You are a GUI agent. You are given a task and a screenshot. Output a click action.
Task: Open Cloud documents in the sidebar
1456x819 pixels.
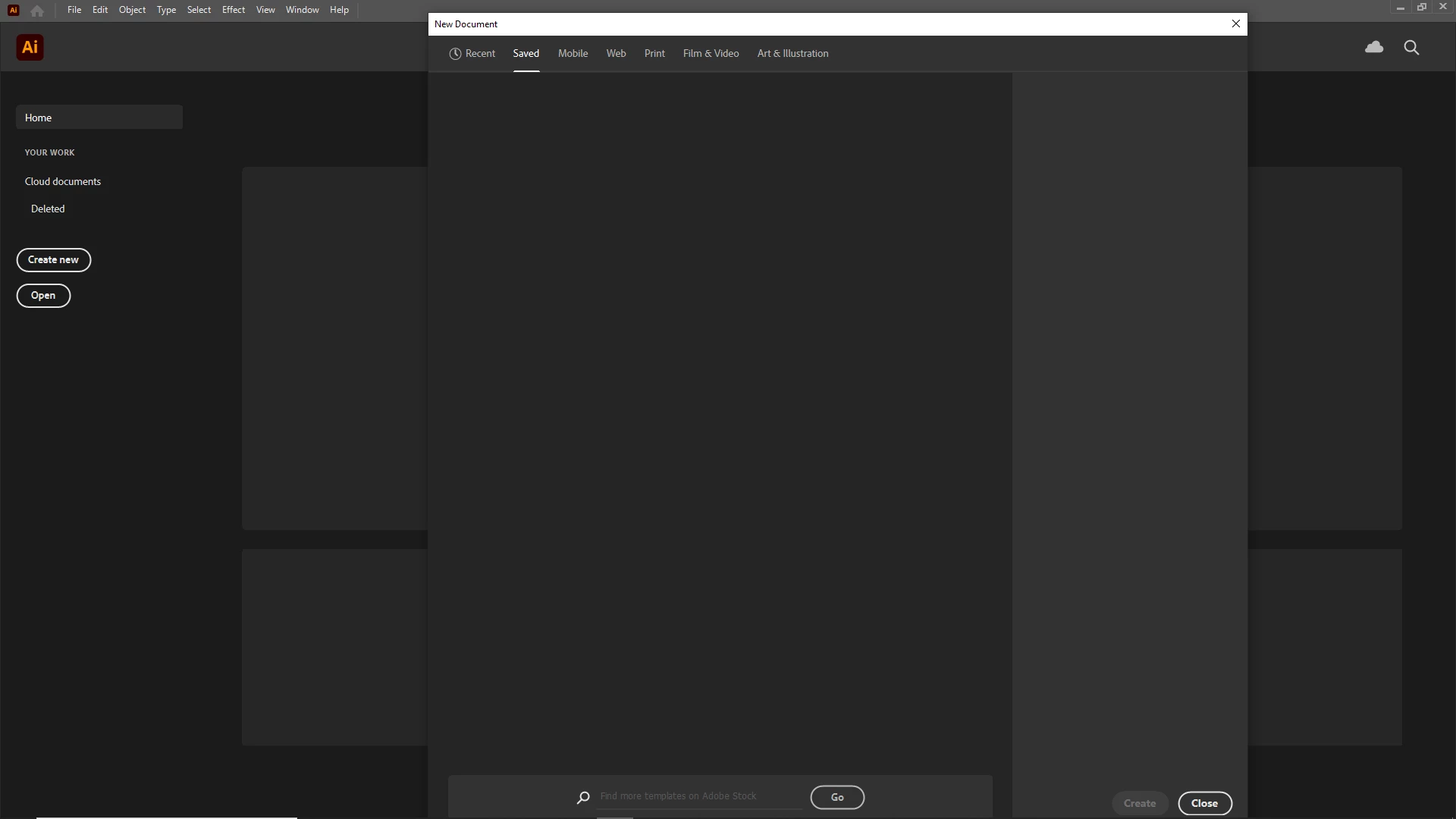[63, 181]
